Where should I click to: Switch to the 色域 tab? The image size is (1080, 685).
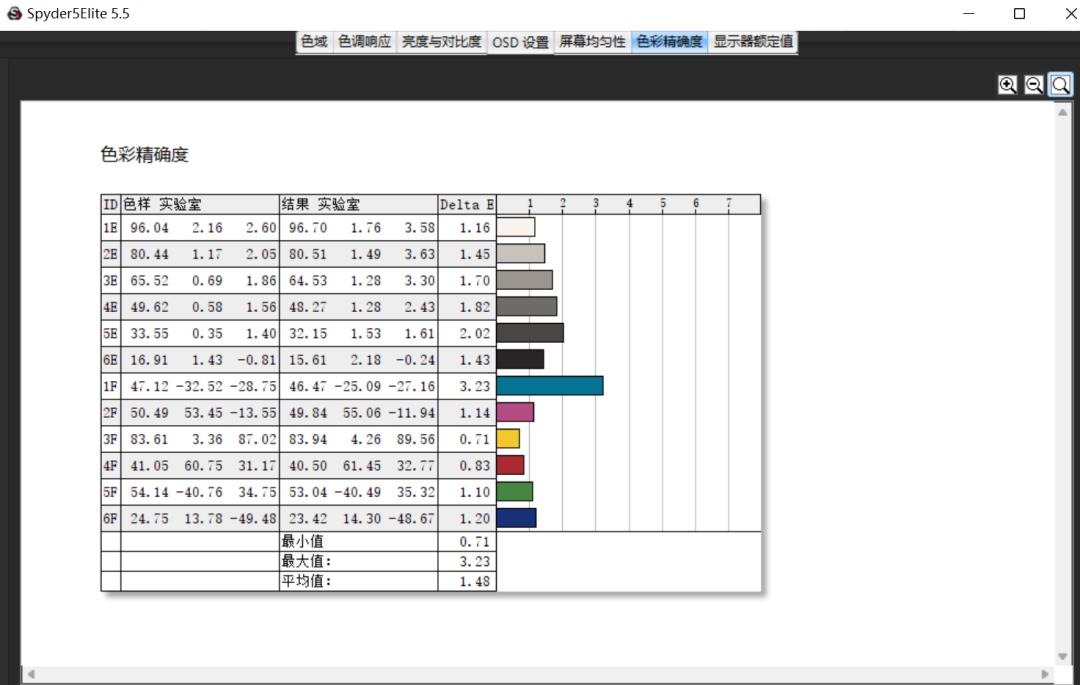[x=313, y=42]
